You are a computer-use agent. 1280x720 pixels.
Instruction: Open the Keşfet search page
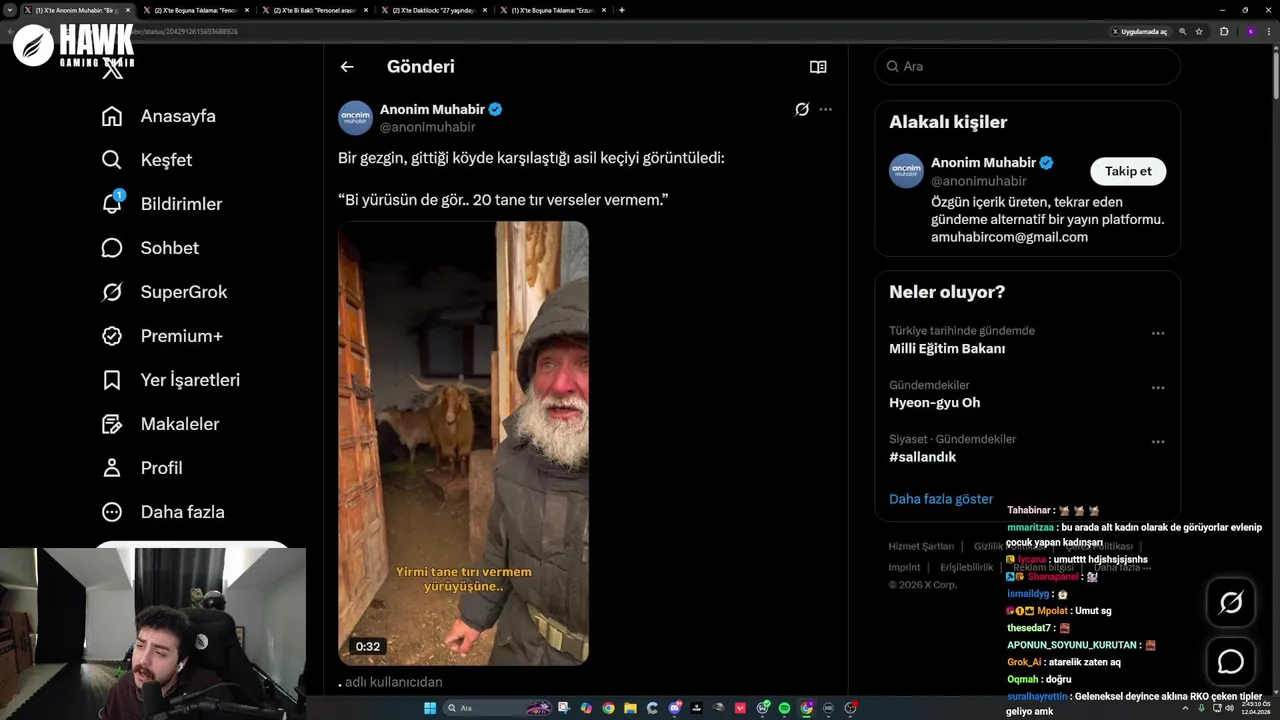[147, 160]
